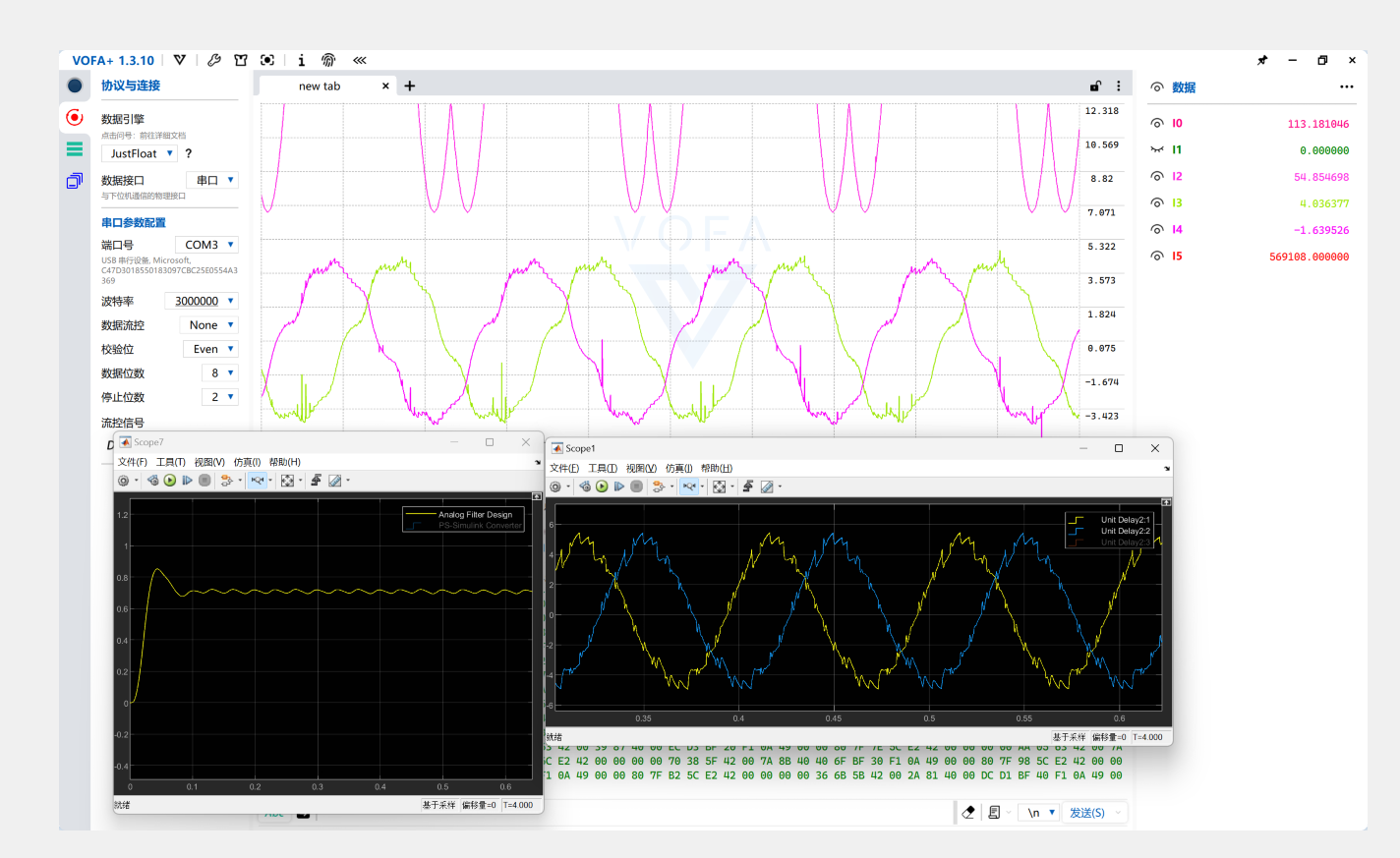The image size is (1400, 858).
Task: Open the stop bits 2 dropdown
Action: 220,397
